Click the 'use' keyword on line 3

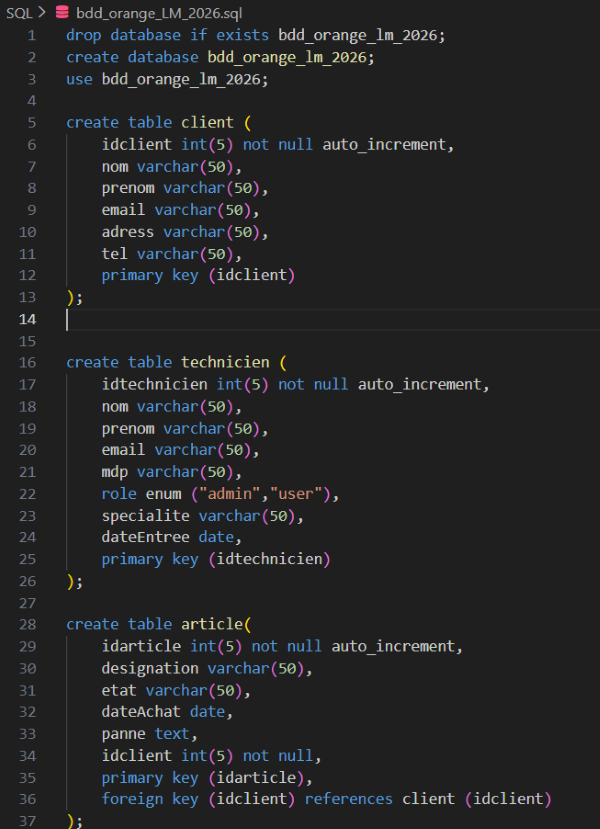79,79
